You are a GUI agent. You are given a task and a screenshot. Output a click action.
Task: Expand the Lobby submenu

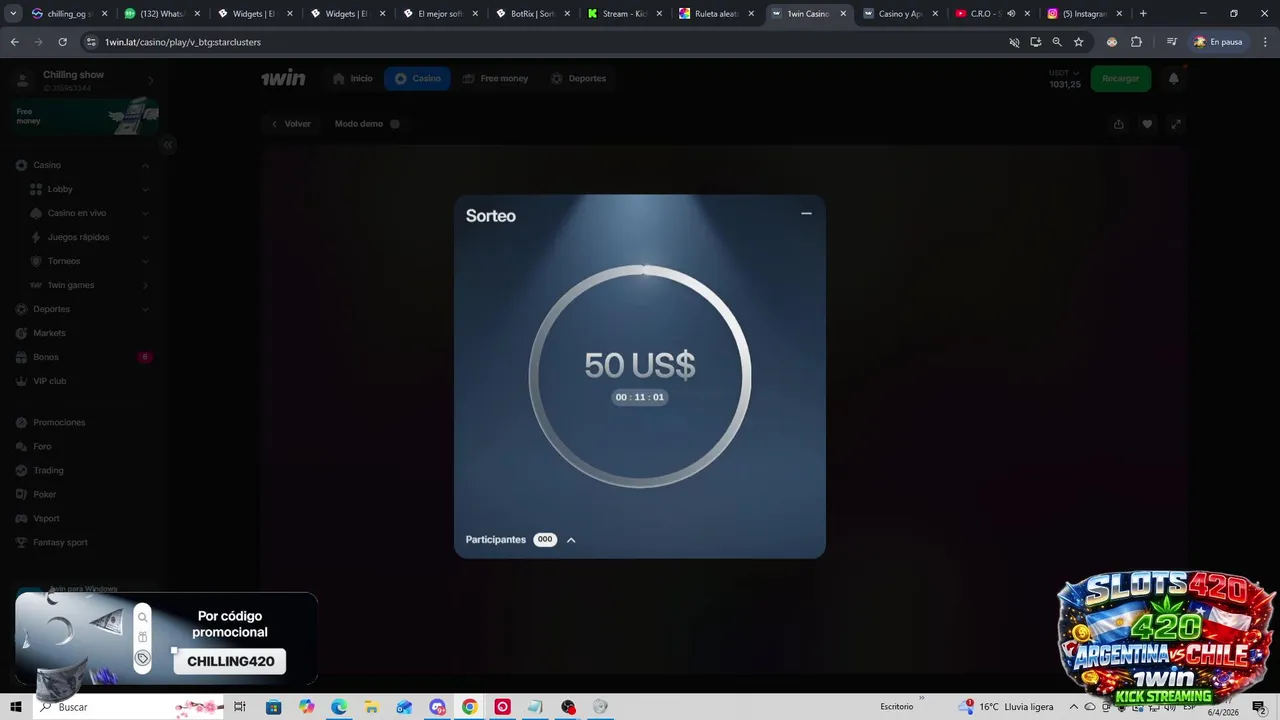145,189
